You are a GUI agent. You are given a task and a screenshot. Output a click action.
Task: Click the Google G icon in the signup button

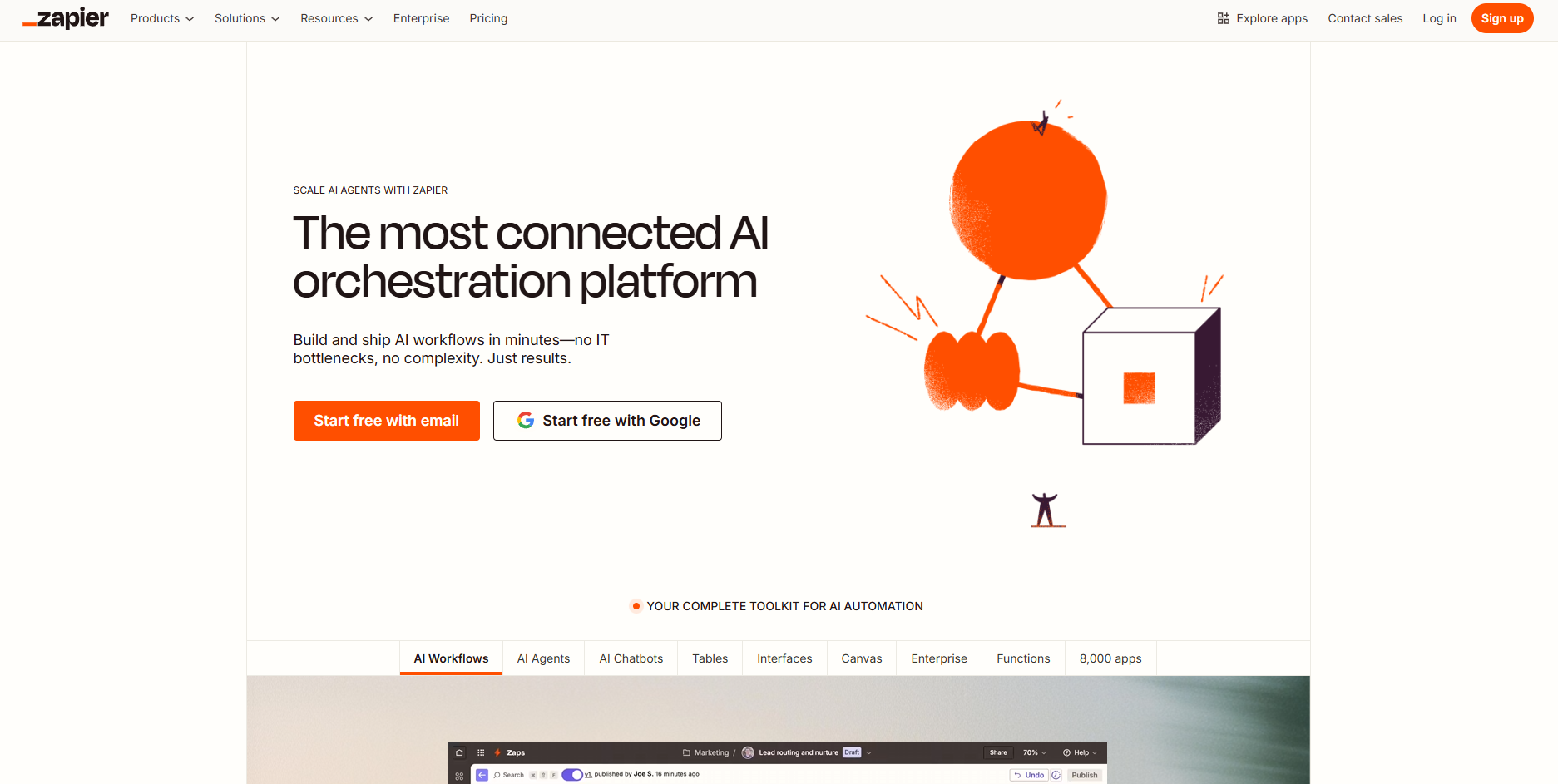point(526,420)
